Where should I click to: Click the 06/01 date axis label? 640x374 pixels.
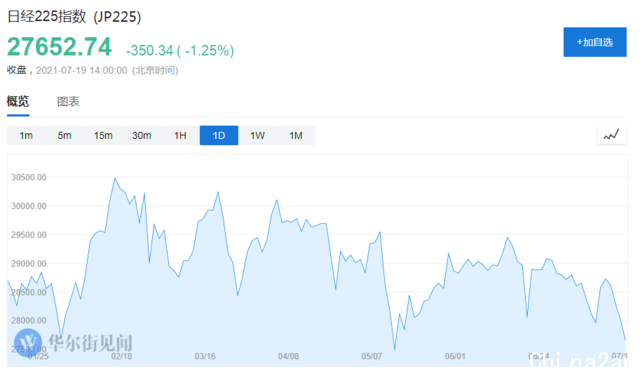[455, 356]
